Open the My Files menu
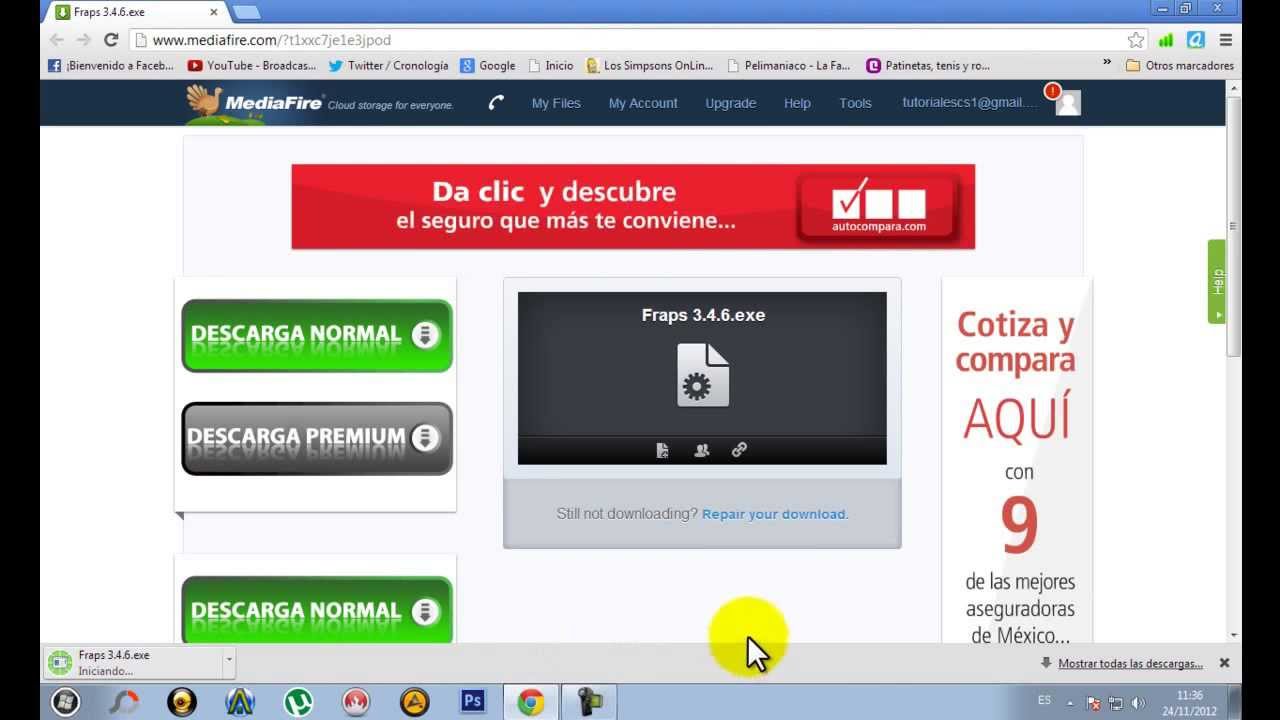Viewport: 1280px width, 720px height. [556, 103]
